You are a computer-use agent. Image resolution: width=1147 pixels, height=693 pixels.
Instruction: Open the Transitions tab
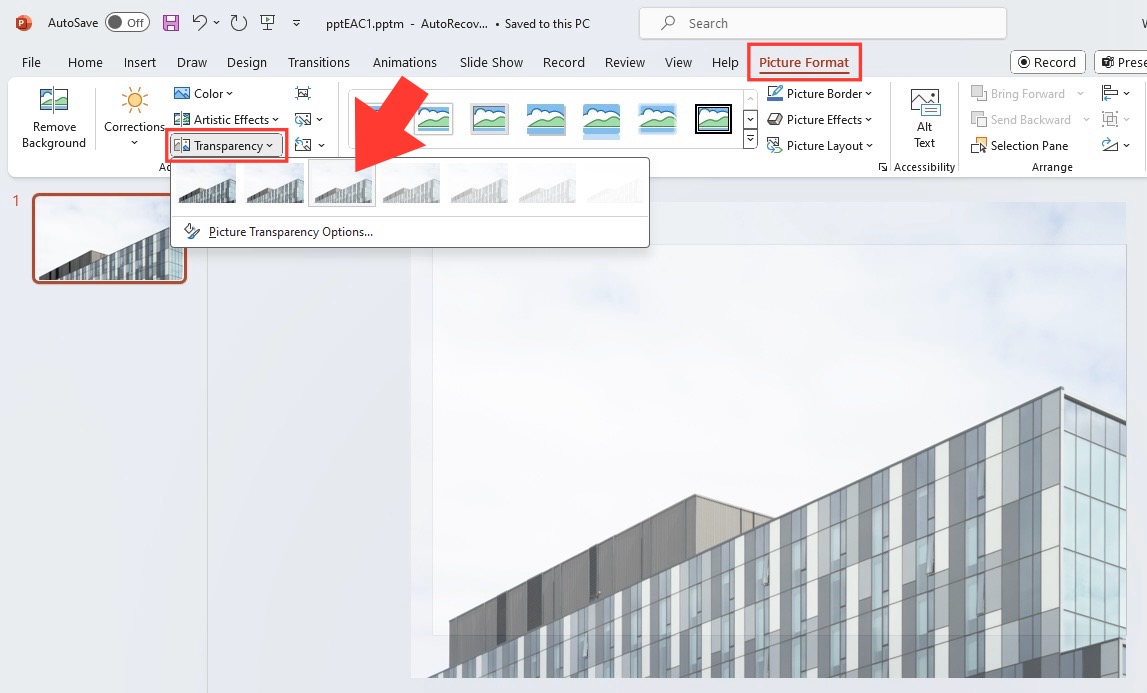pyautogui.click(x=319, y=62)
